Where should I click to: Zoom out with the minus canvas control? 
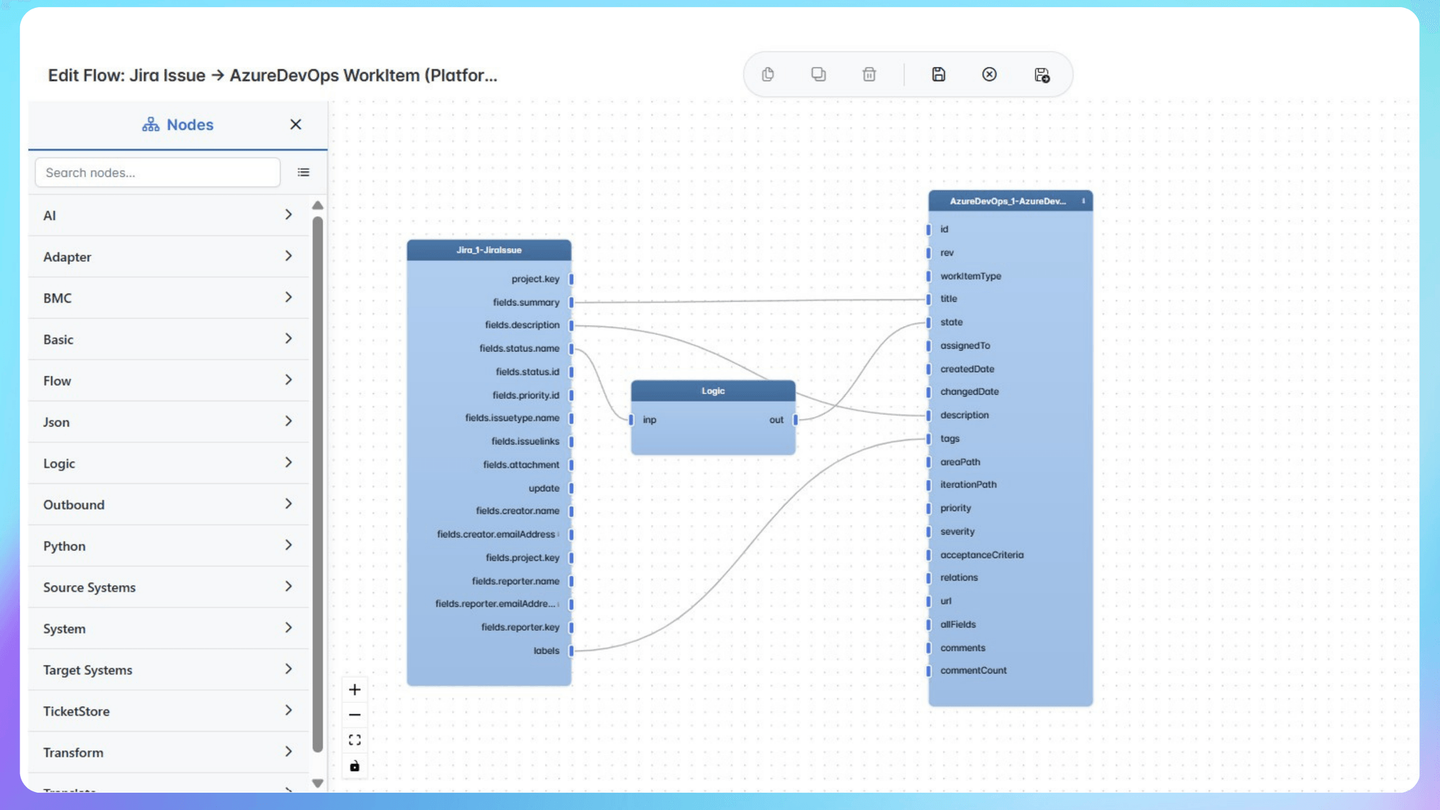click(354, 715)
